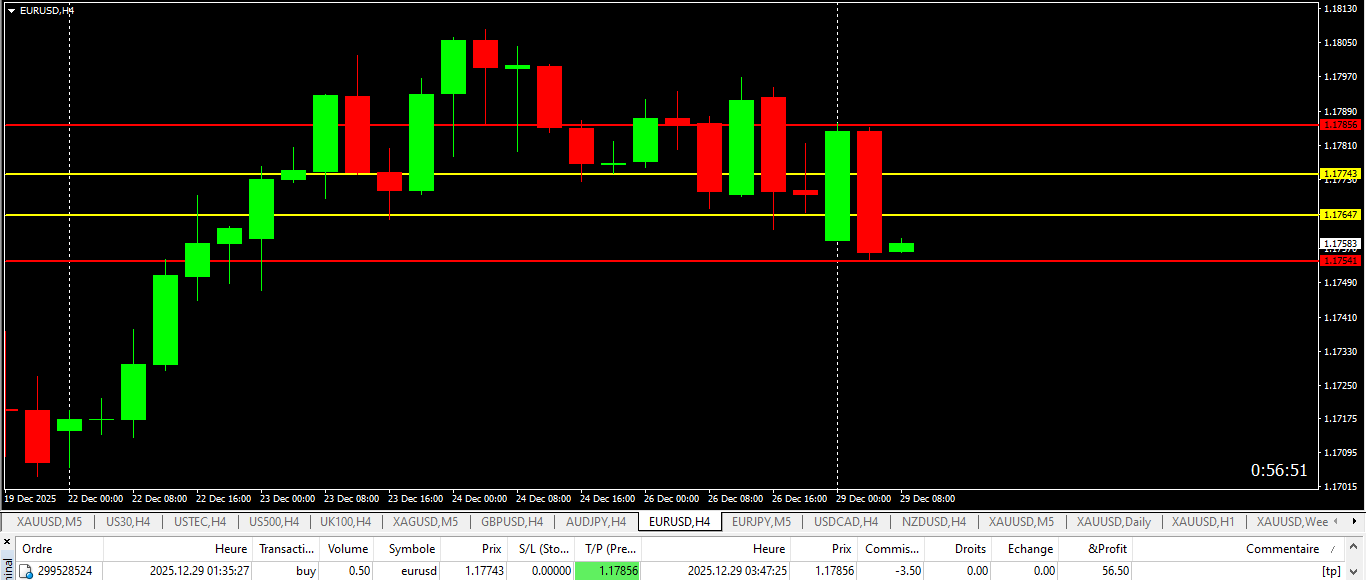Select the red 1.17856 line price label
This screenshot has width=1366, height=580.
pyautogui.click(x=1340, y=125)
